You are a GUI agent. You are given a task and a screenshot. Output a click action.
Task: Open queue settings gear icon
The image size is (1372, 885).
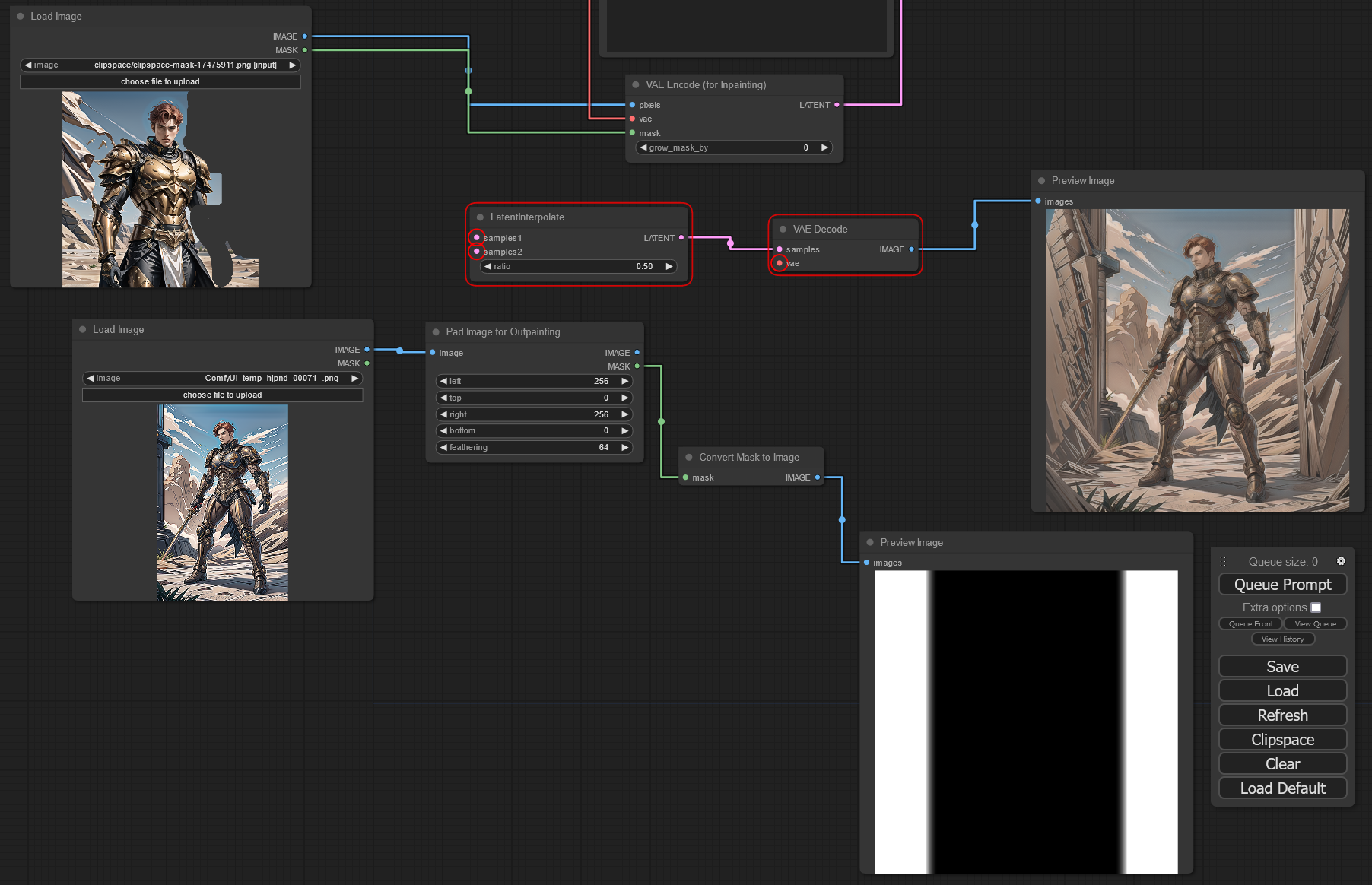click(x=1341, y=561)
